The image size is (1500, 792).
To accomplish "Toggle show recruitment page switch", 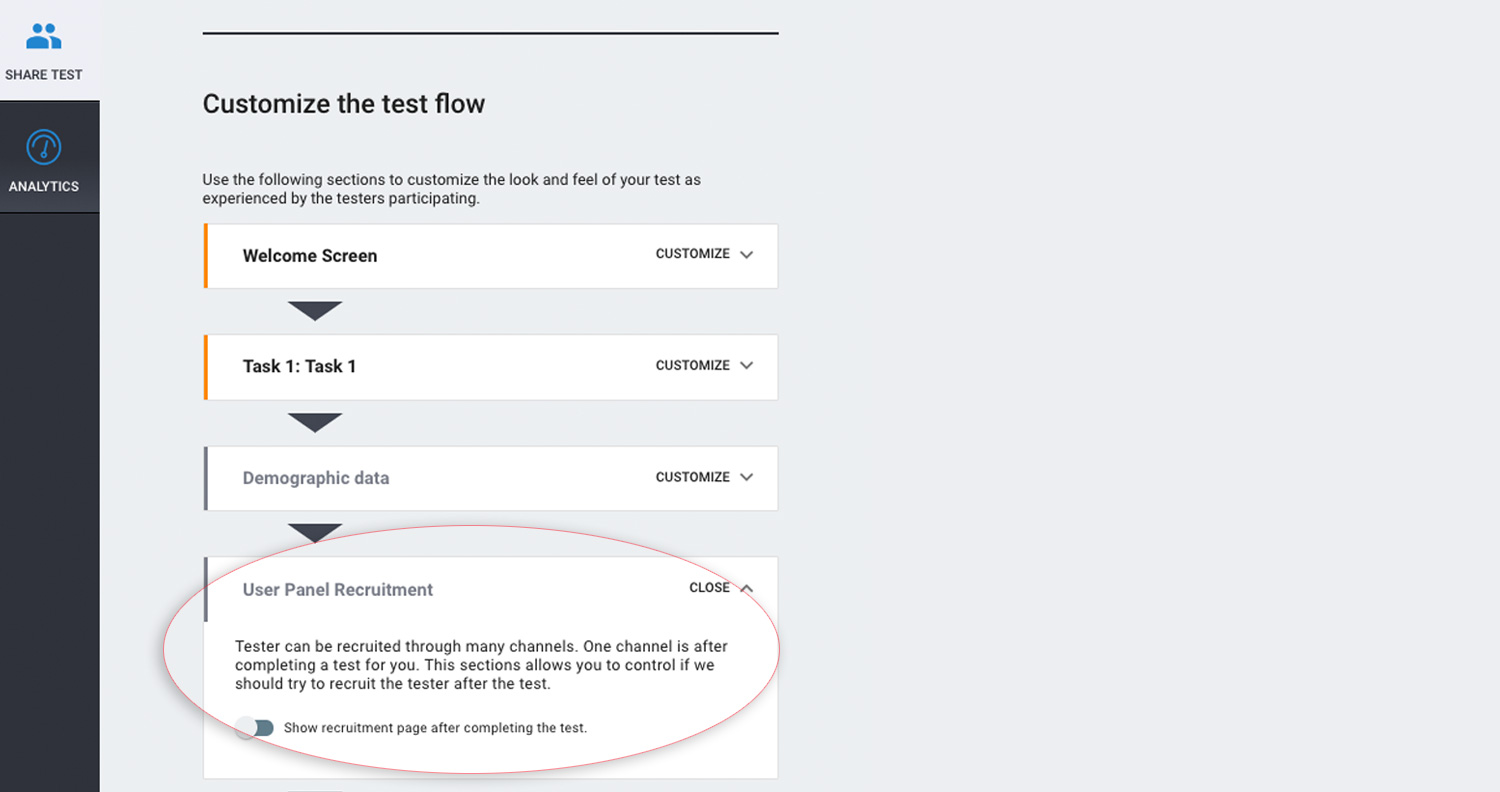I will (254, 728).
